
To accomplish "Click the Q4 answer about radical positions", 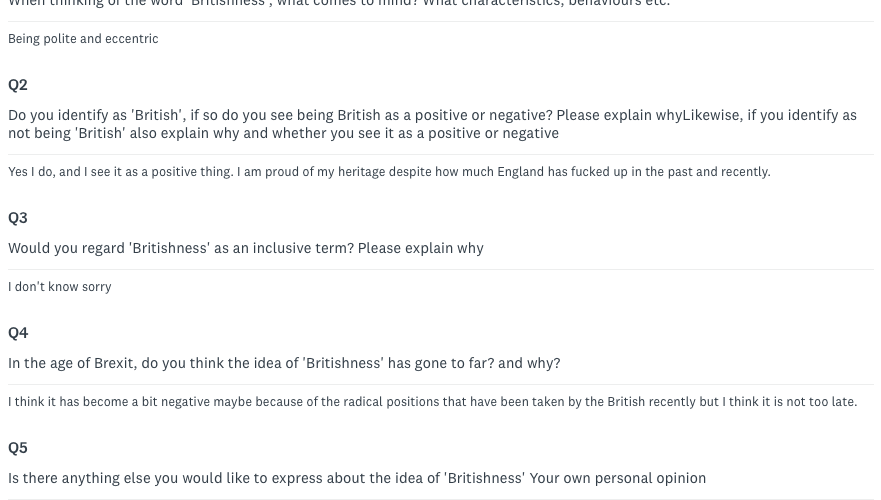I will pyautogui.click(x=432, y=402).
